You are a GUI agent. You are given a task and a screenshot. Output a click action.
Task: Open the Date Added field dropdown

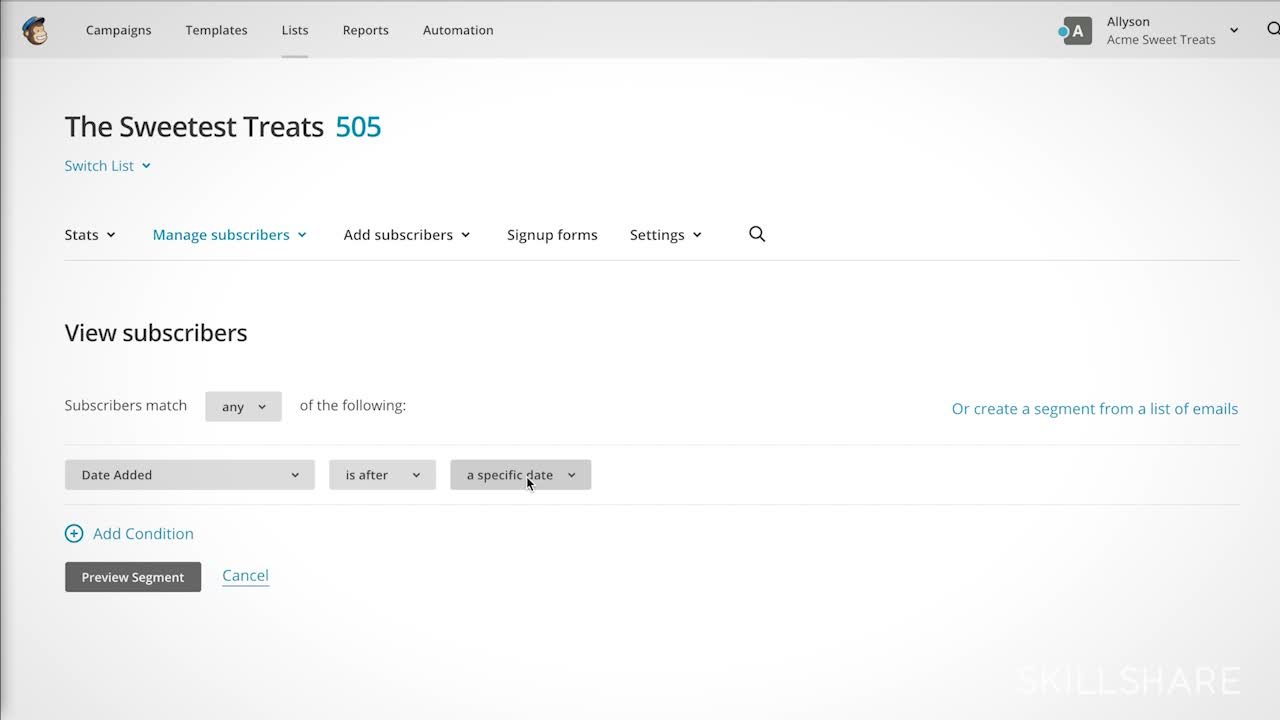click(x=189, y=475)
